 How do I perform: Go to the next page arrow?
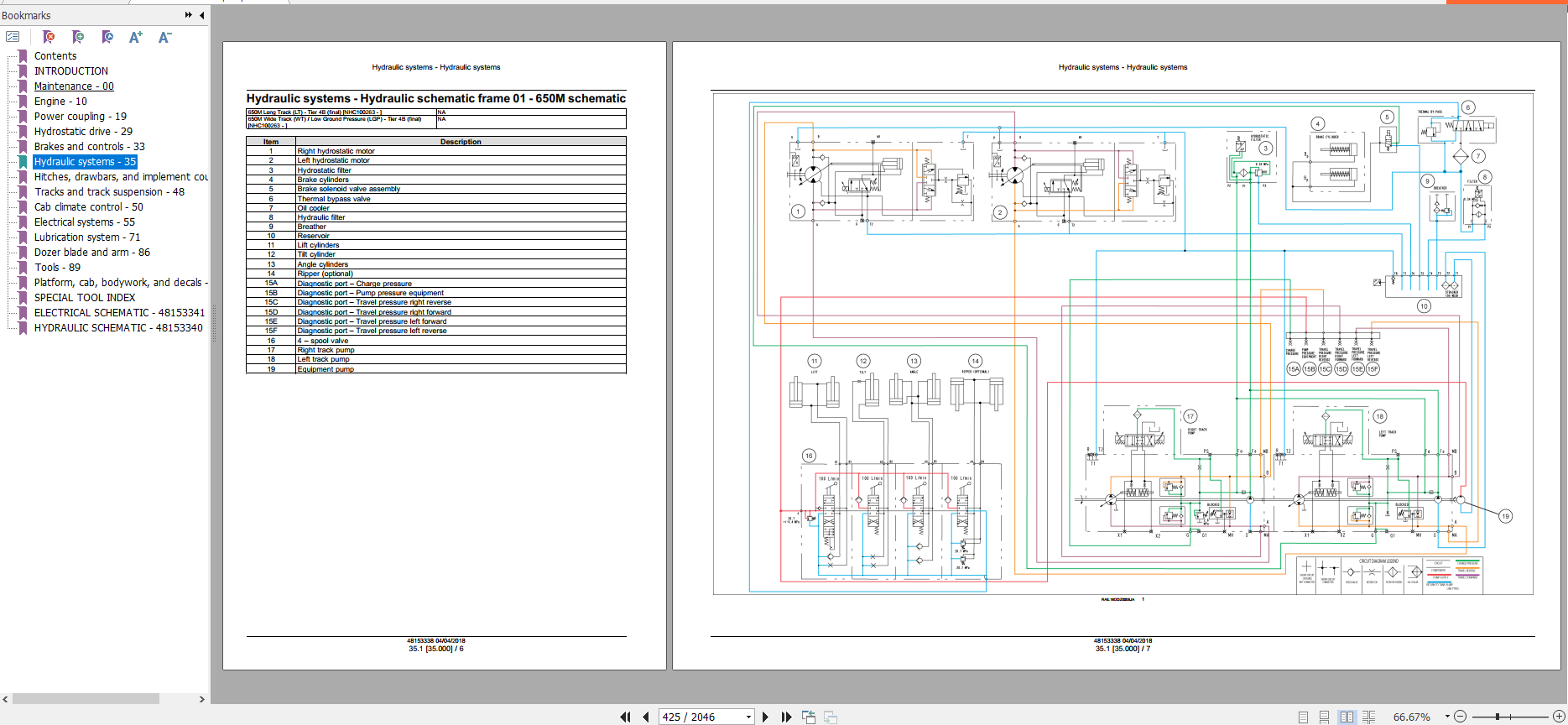pos(765,717)
